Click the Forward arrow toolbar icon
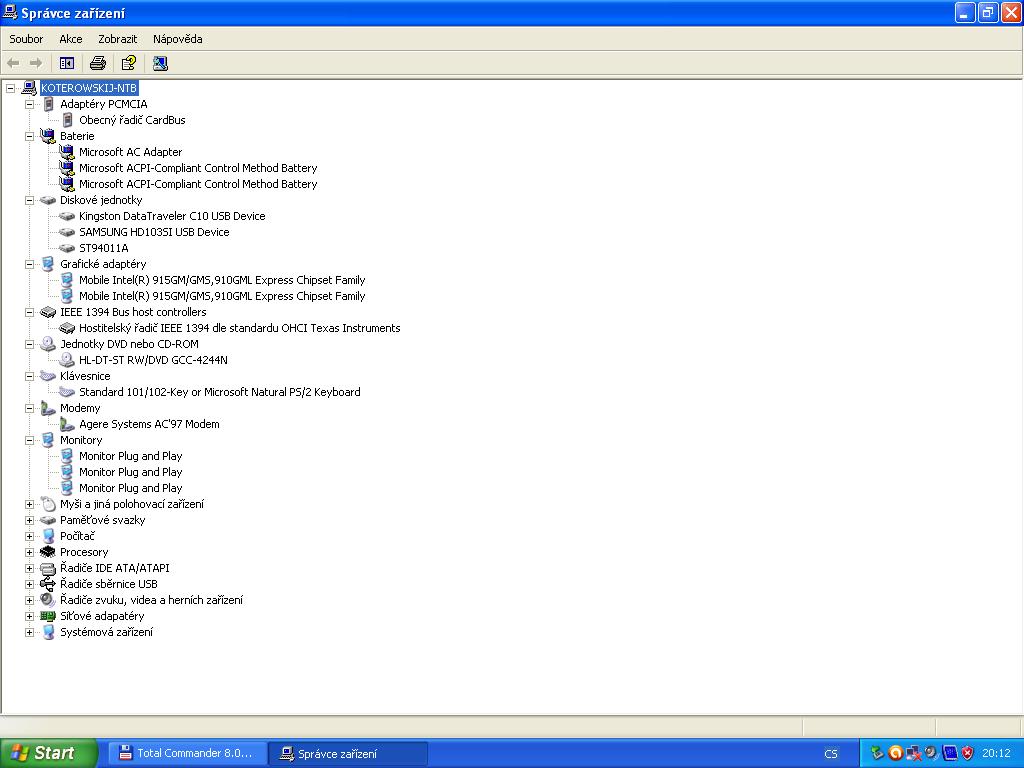This screenshot has width=1024, height=768. click(x=36, y=63)
